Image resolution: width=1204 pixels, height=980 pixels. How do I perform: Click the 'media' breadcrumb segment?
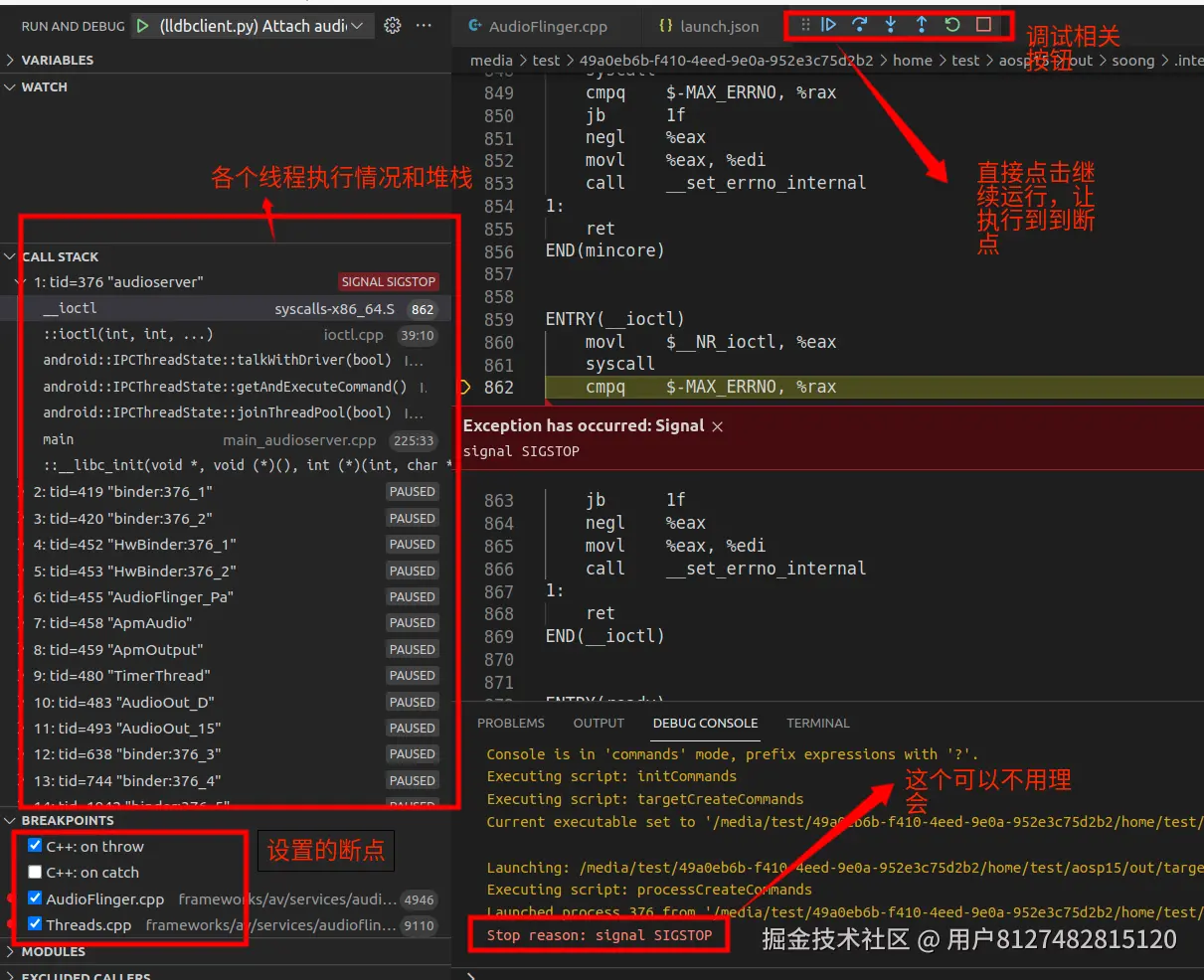491,61
